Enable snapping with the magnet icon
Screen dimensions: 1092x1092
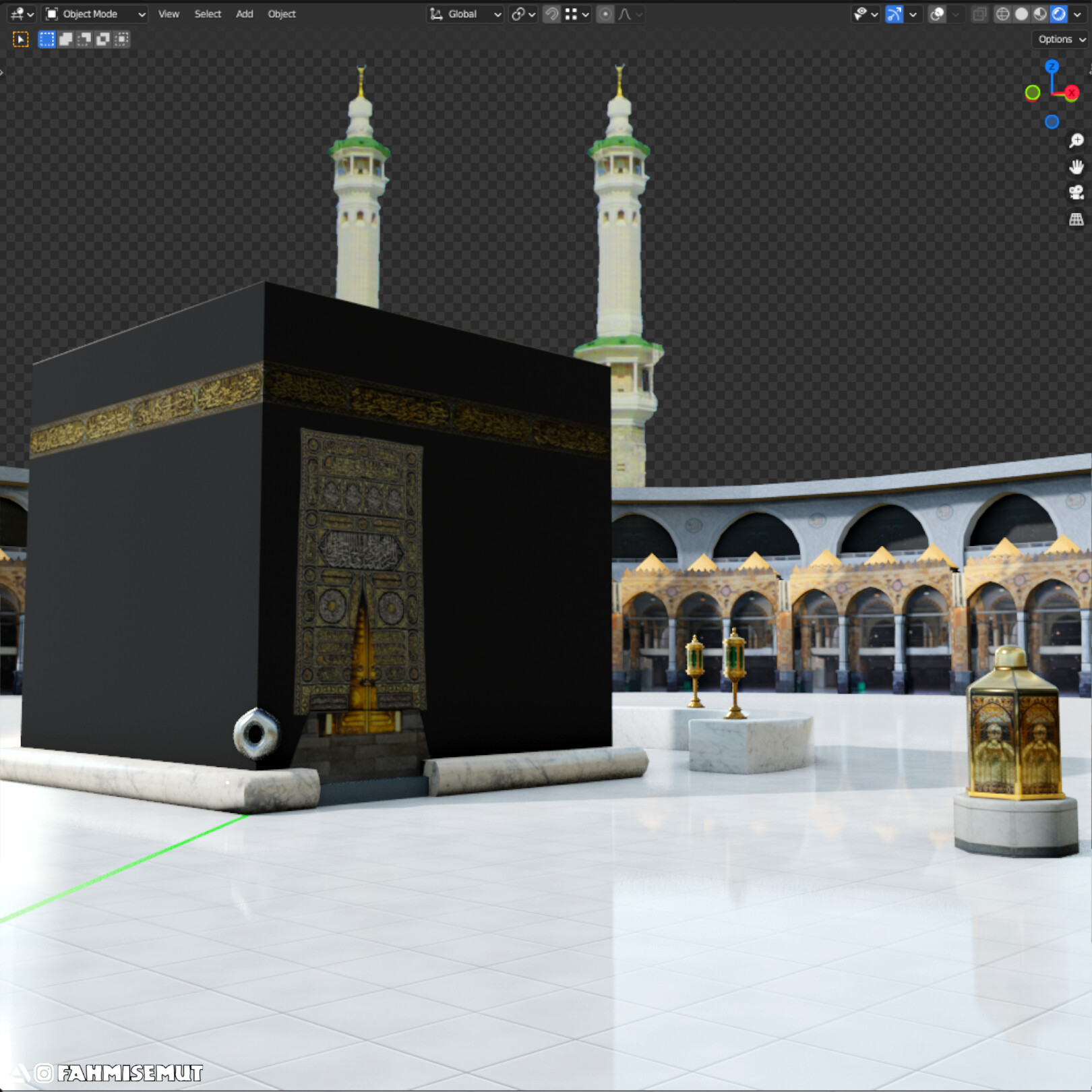click(x=551, y=14)
